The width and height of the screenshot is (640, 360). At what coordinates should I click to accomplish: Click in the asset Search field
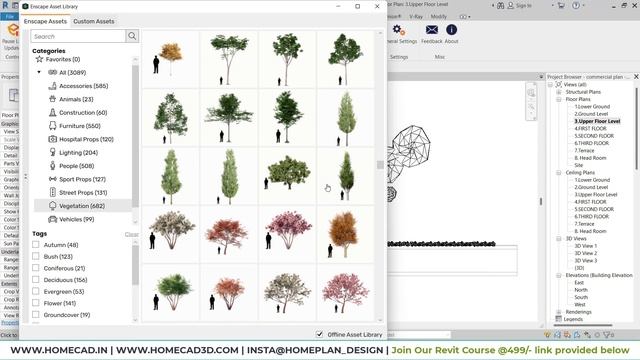[78, 36]
